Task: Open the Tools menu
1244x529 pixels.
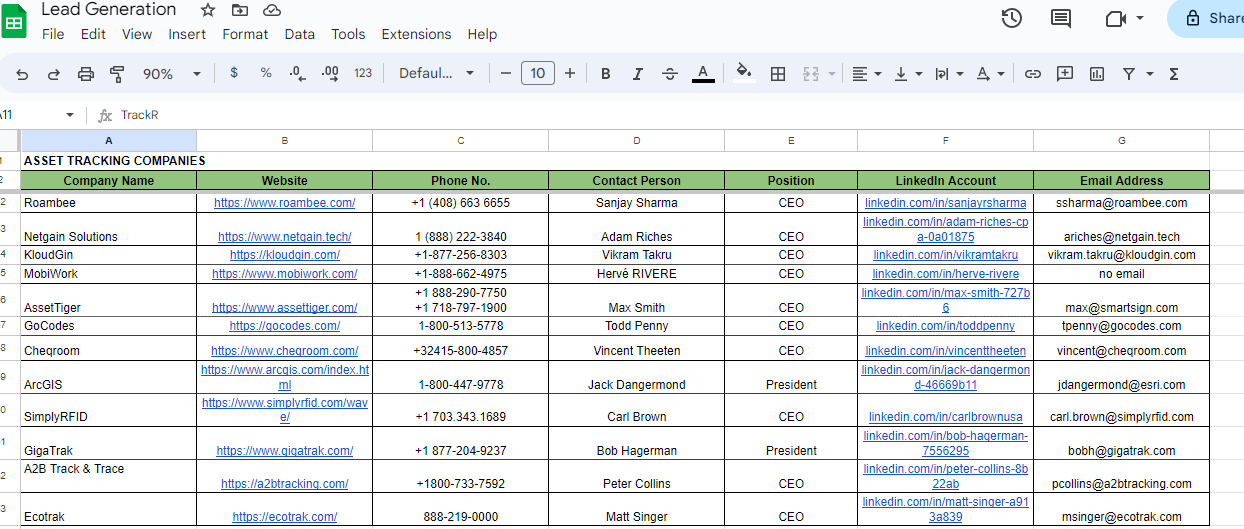Action: tap(348, 34)
